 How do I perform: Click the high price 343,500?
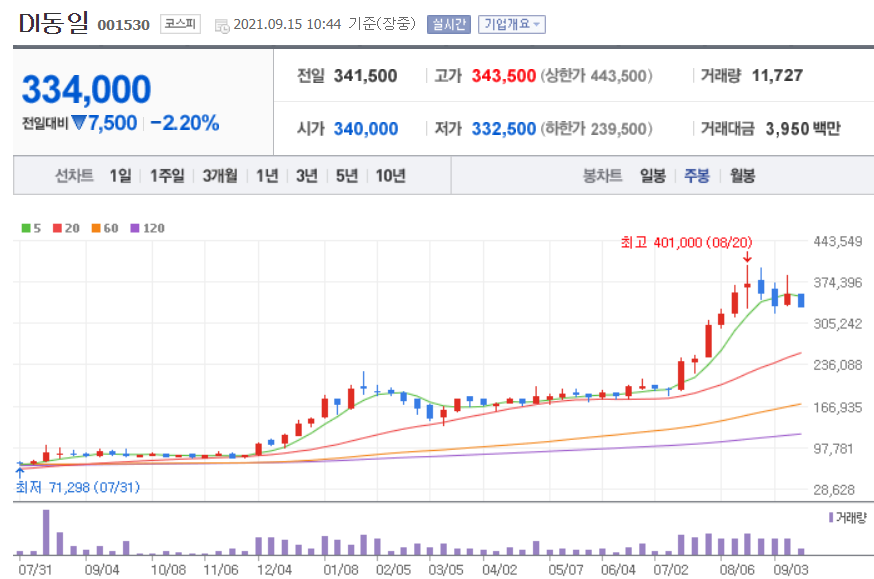pyautogui.click(x=503, y=76)
